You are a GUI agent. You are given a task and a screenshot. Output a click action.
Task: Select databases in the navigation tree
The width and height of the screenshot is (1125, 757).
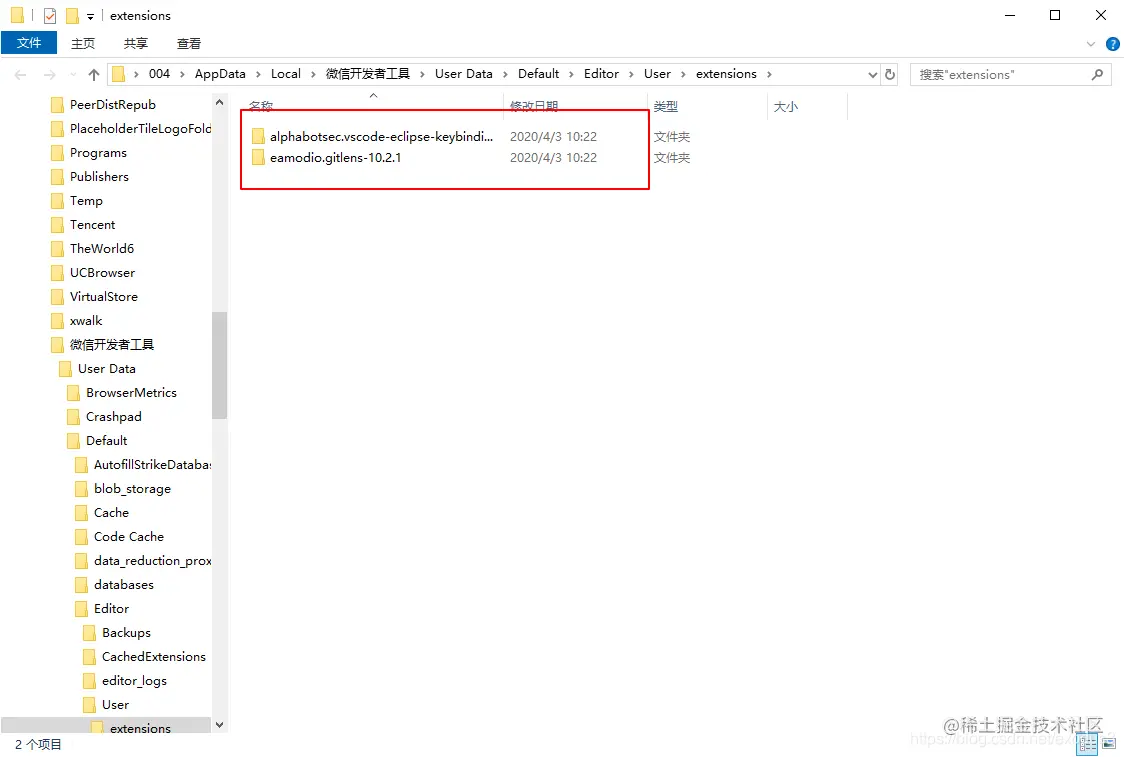(x=124, y=585)
